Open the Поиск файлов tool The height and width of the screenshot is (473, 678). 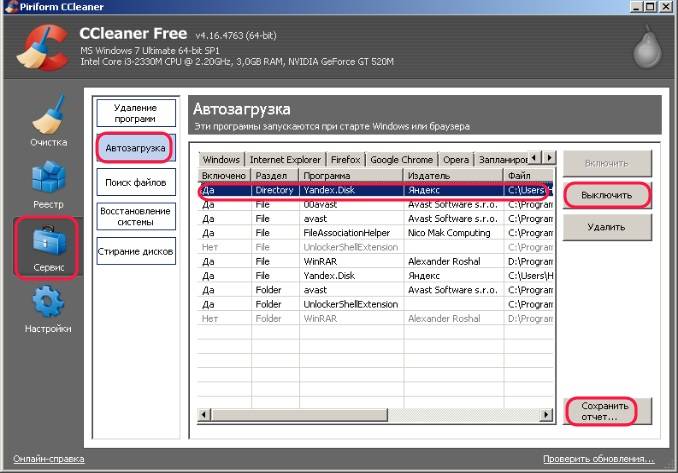point(136,182)
